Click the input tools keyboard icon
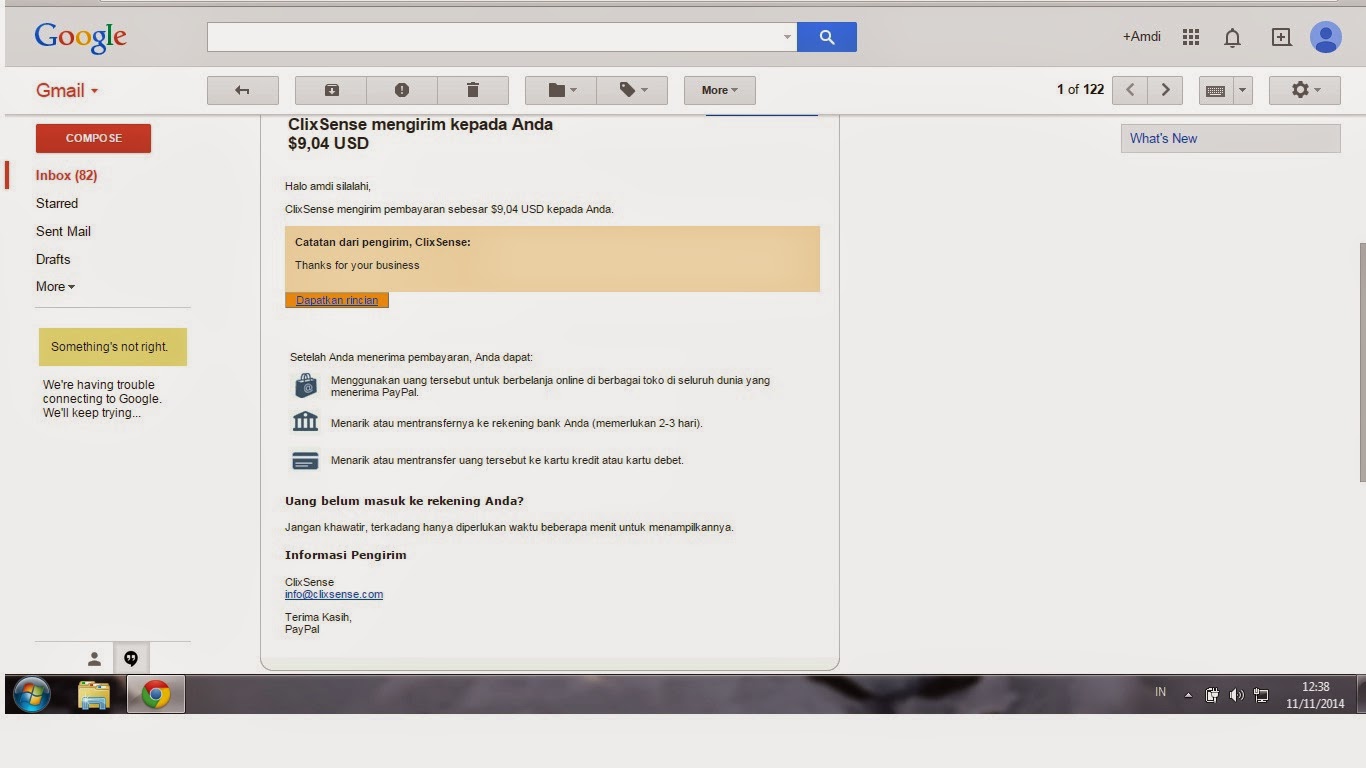 1216,90
